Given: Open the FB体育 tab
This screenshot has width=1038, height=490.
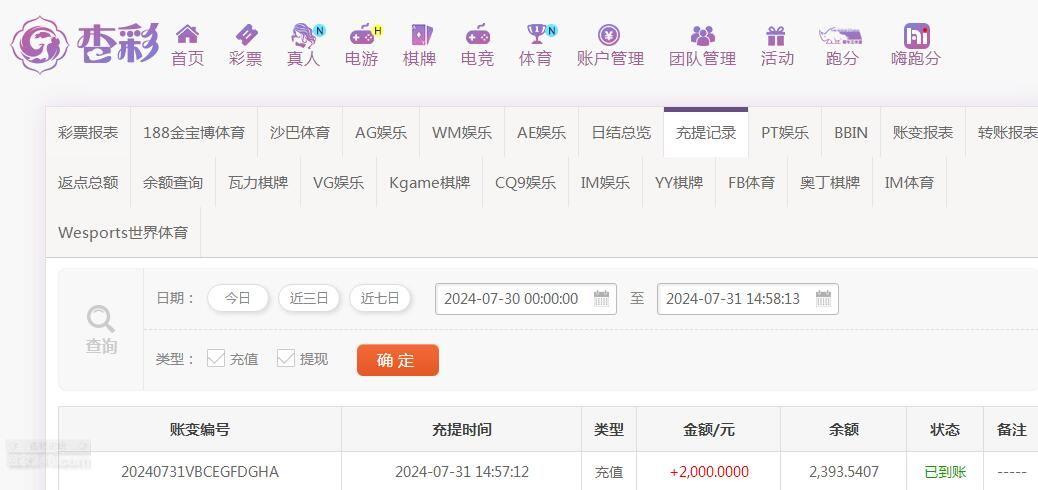Looking at the screenshot, I should click(x=751, y=183).
